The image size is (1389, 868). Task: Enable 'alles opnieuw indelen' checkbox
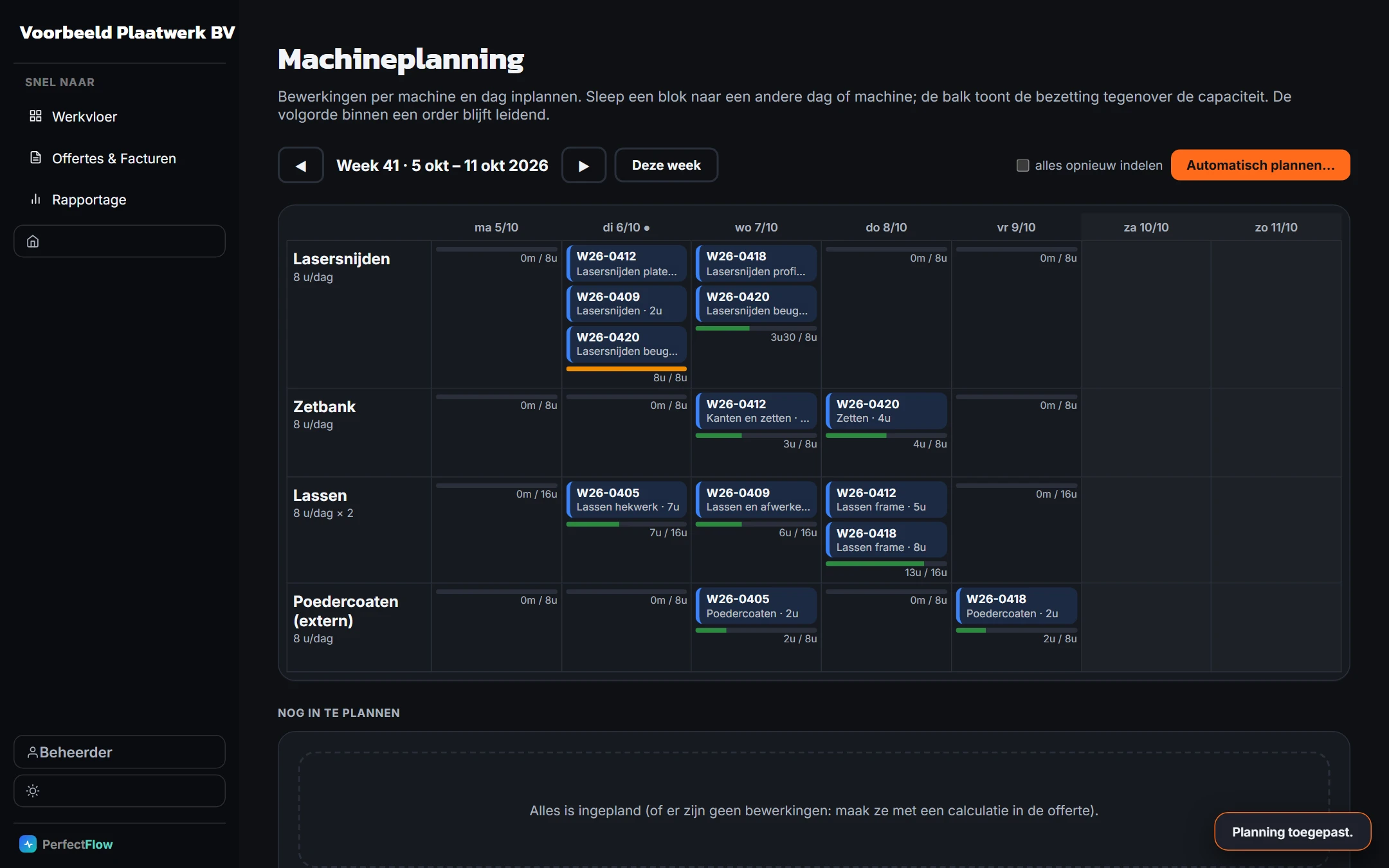(1022, 166)
